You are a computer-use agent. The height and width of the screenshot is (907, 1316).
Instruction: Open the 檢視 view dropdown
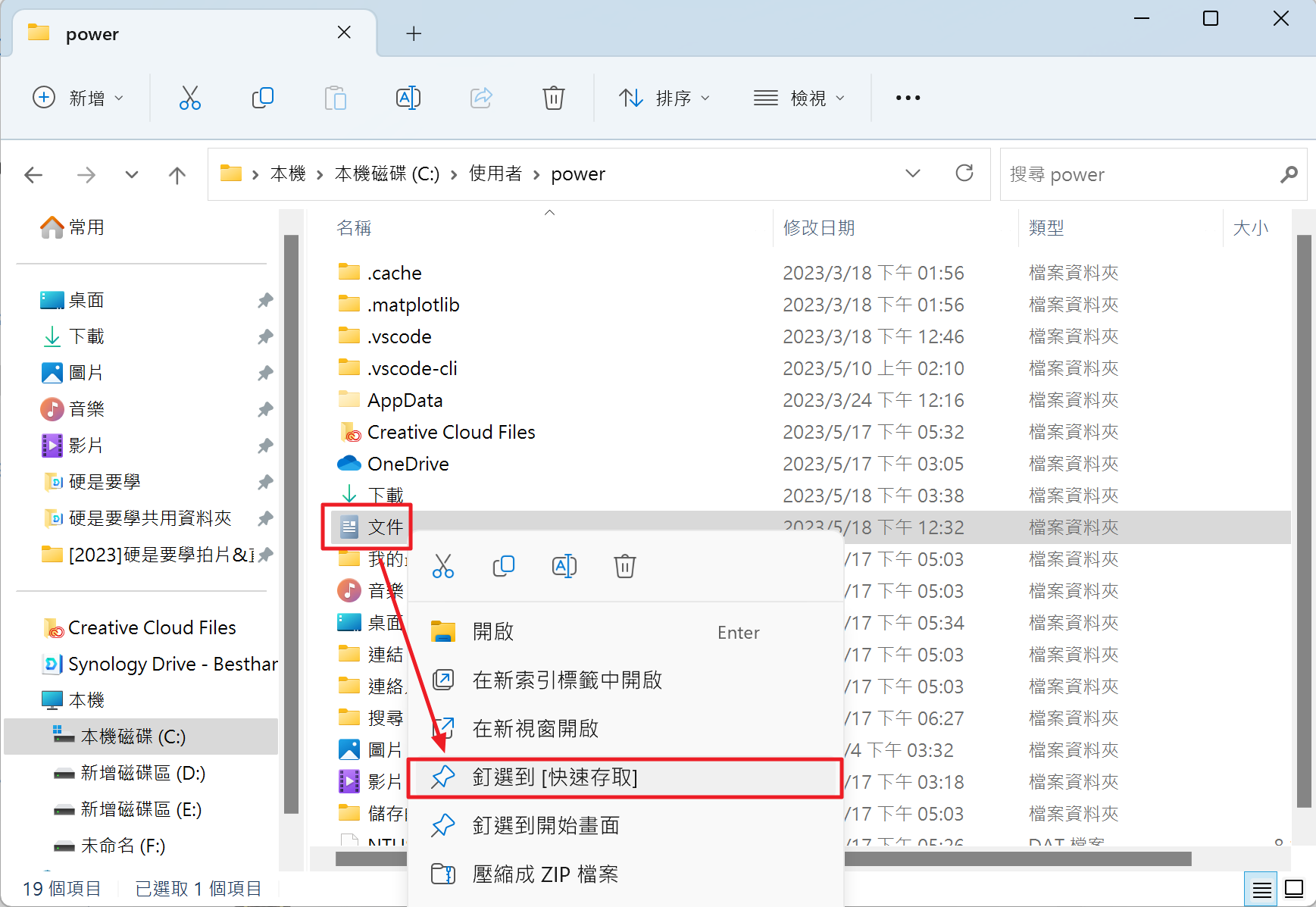(799, 98)
